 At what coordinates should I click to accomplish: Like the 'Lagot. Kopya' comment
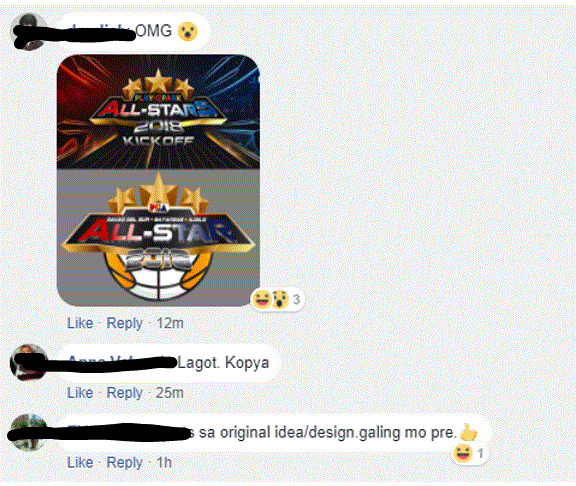click(80, 393)
